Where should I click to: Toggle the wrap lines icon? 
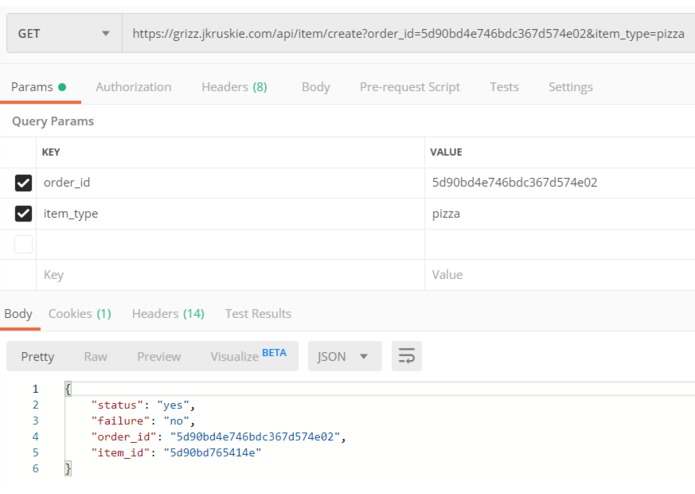point(406,356)
